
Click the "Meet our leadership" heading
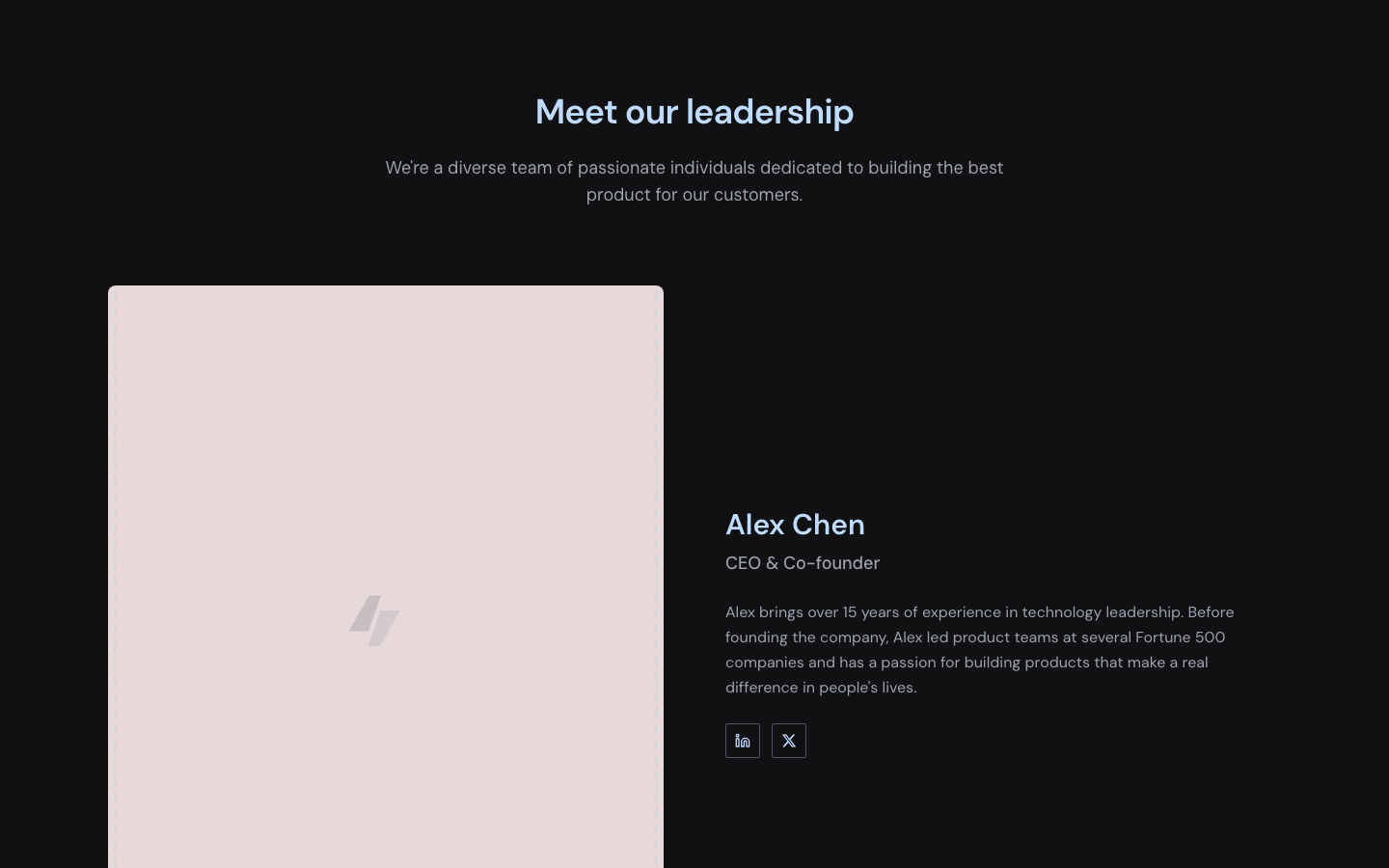(x=694, y=112)
